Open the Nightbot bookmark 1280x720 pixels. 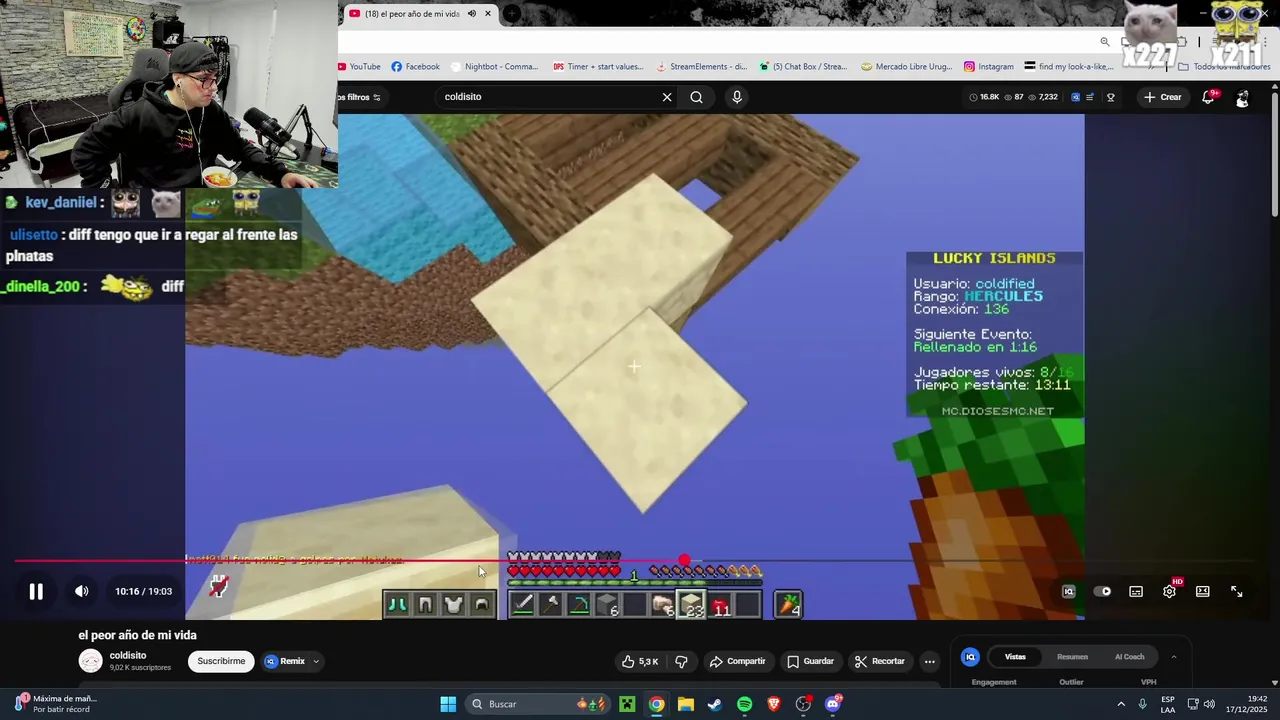pos(495,67)
